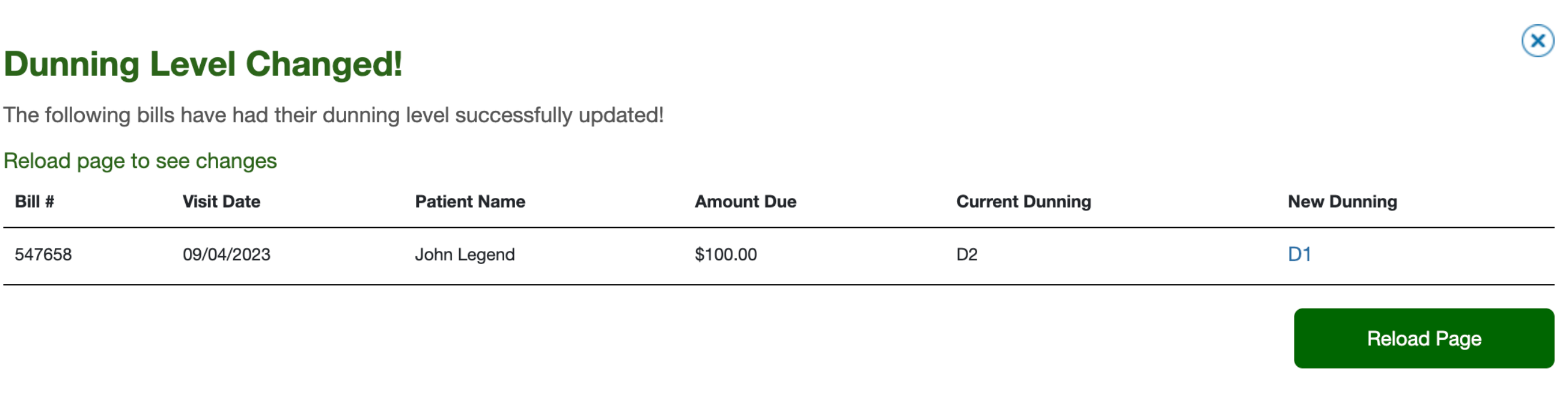Image resolution: width=1568 pixels, height=398 pixels.
Task: Select the Current Dunning column header
Action: tap(1024, 201)
